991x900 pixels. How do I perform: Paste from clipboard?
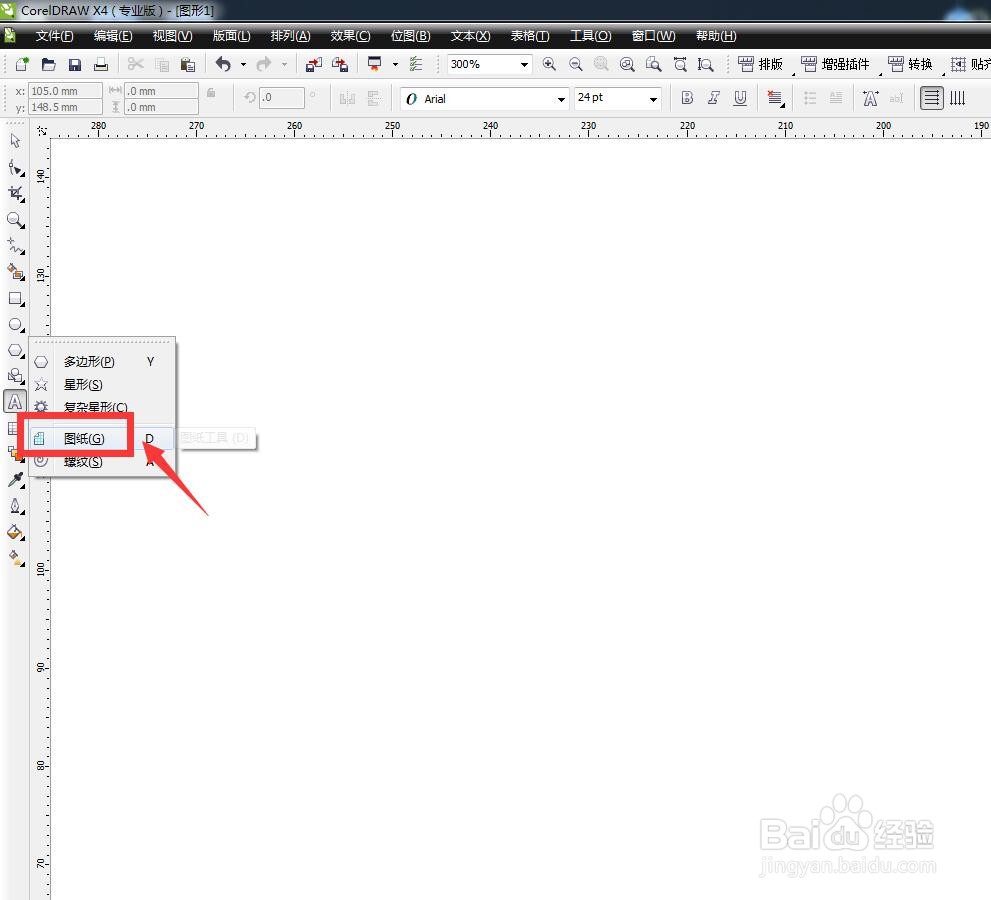tap(188, 64)
